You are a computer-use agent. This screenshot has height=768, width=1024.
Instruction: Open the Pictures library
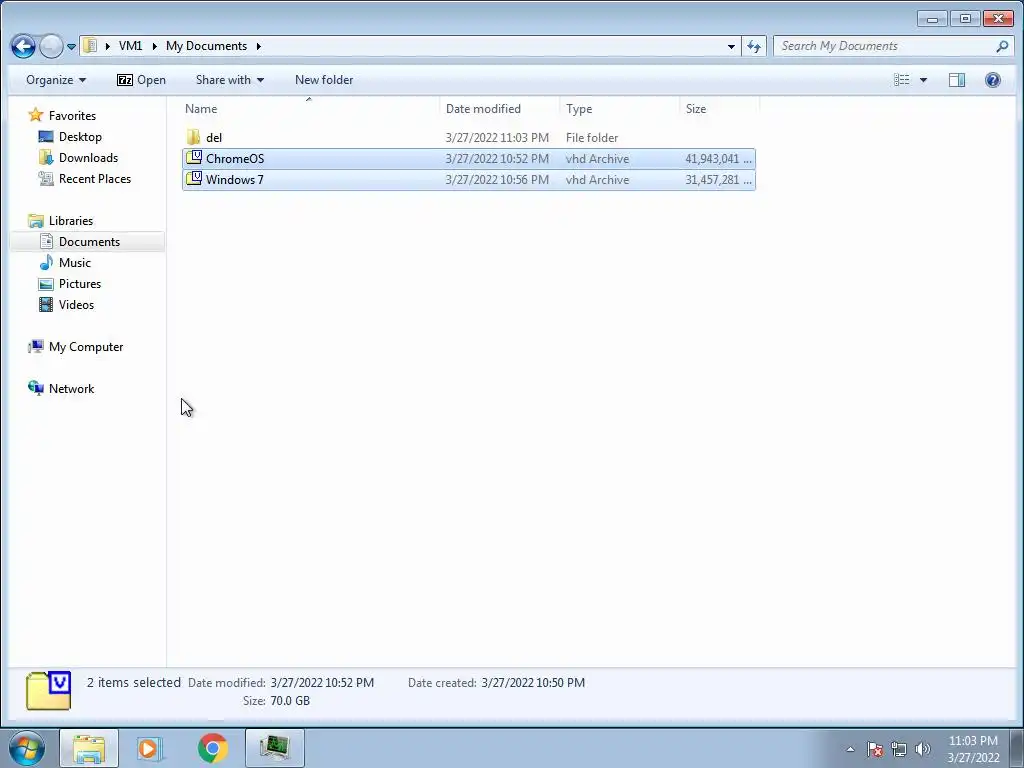coord(80,283)
